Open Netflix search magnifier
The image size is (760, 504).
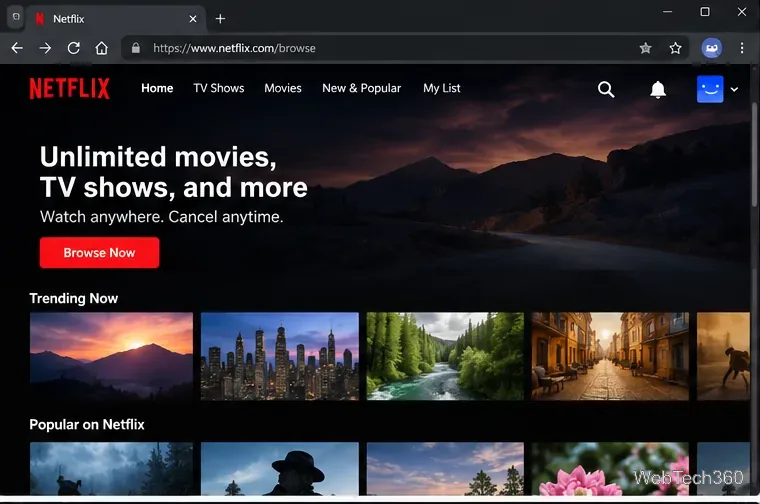606,89
